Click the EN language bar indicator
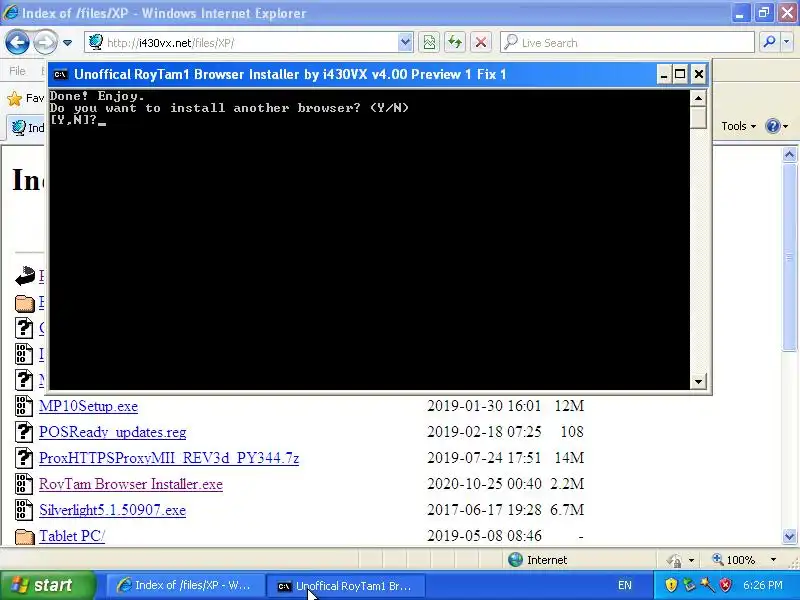The height and width of the screenshot is (600, 800). pos(624,586)
